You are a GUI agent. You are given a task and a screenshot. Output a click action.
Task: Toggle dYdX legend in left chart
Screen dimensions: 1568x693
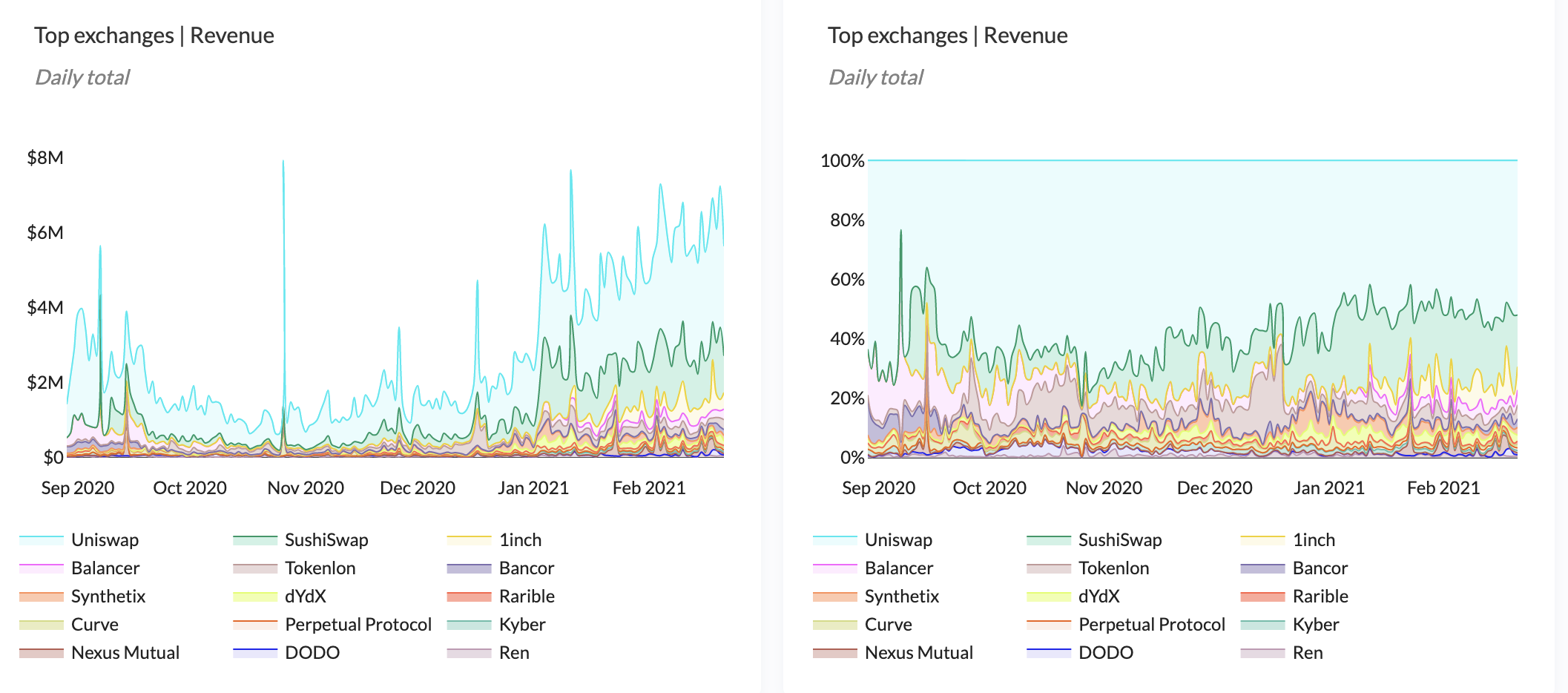[280, 597]
